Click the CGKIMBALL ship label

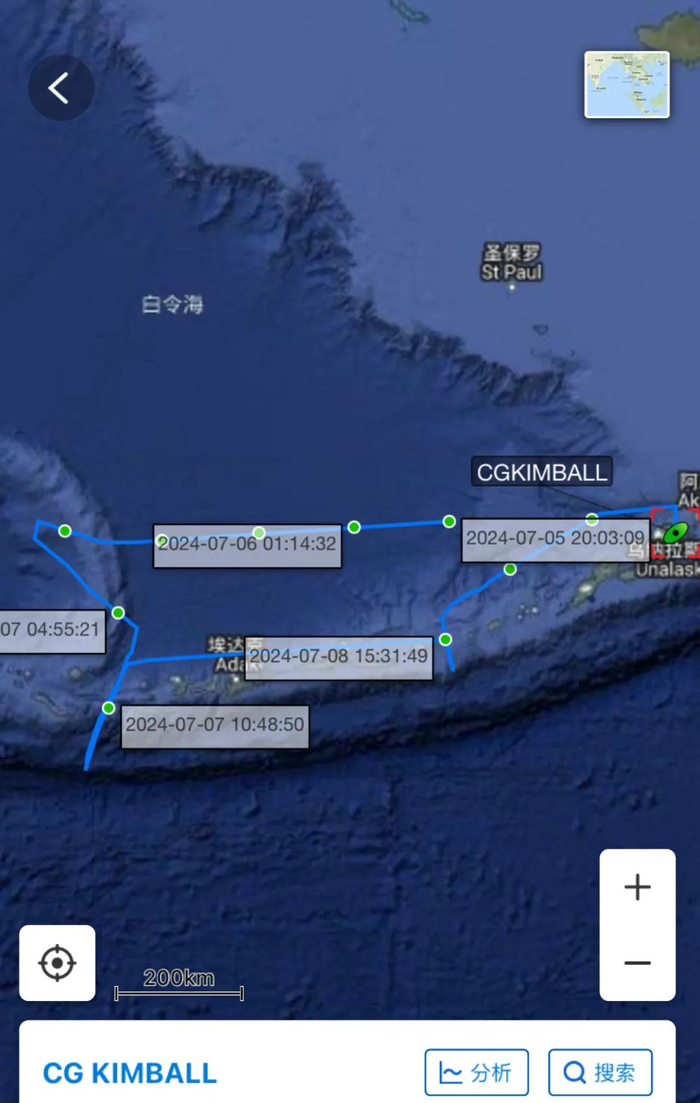point(542,472)
